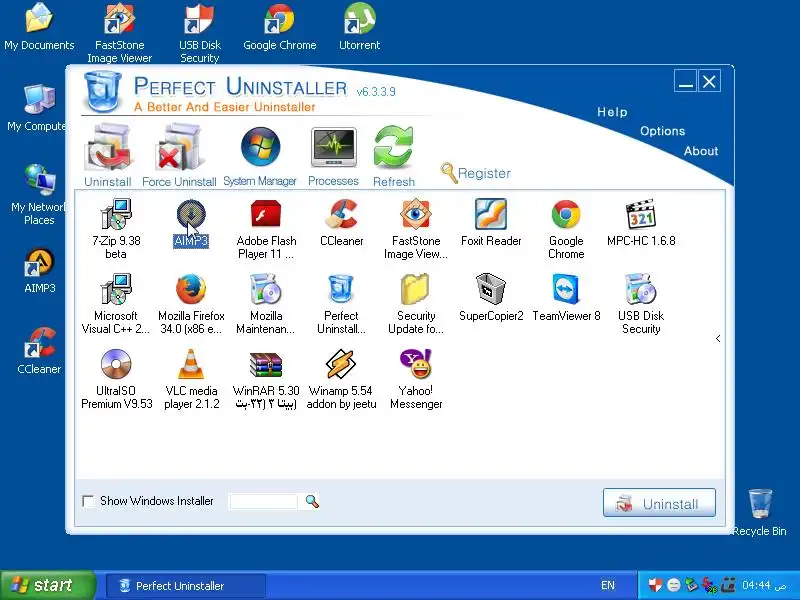Open My Documents desktop icon

39,27
